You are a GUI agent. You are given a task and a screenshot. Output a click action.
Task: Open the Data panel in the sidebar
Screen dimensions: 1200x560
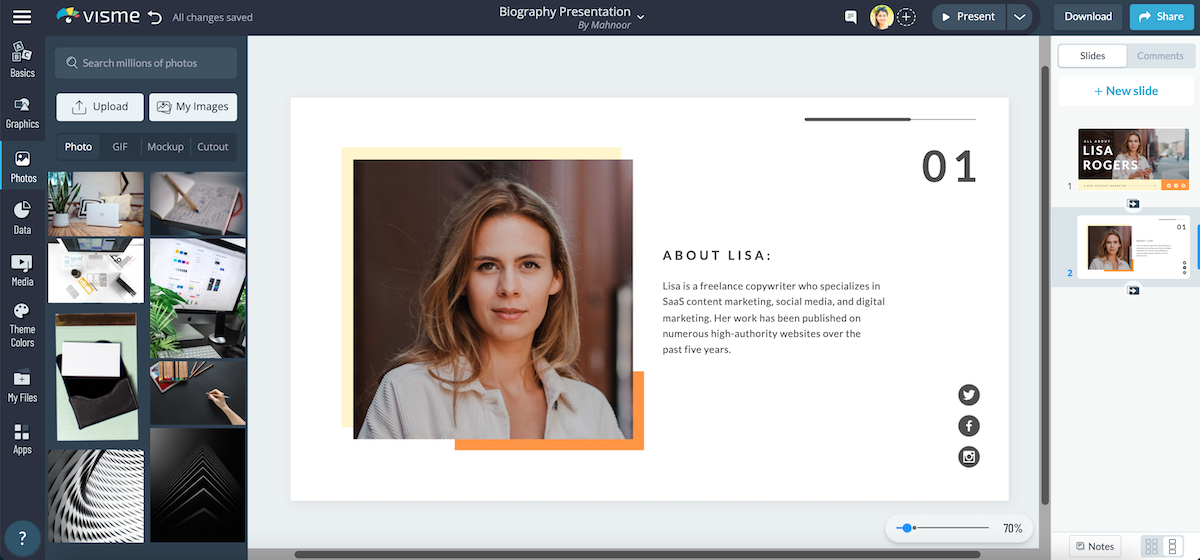coord(22,217)
